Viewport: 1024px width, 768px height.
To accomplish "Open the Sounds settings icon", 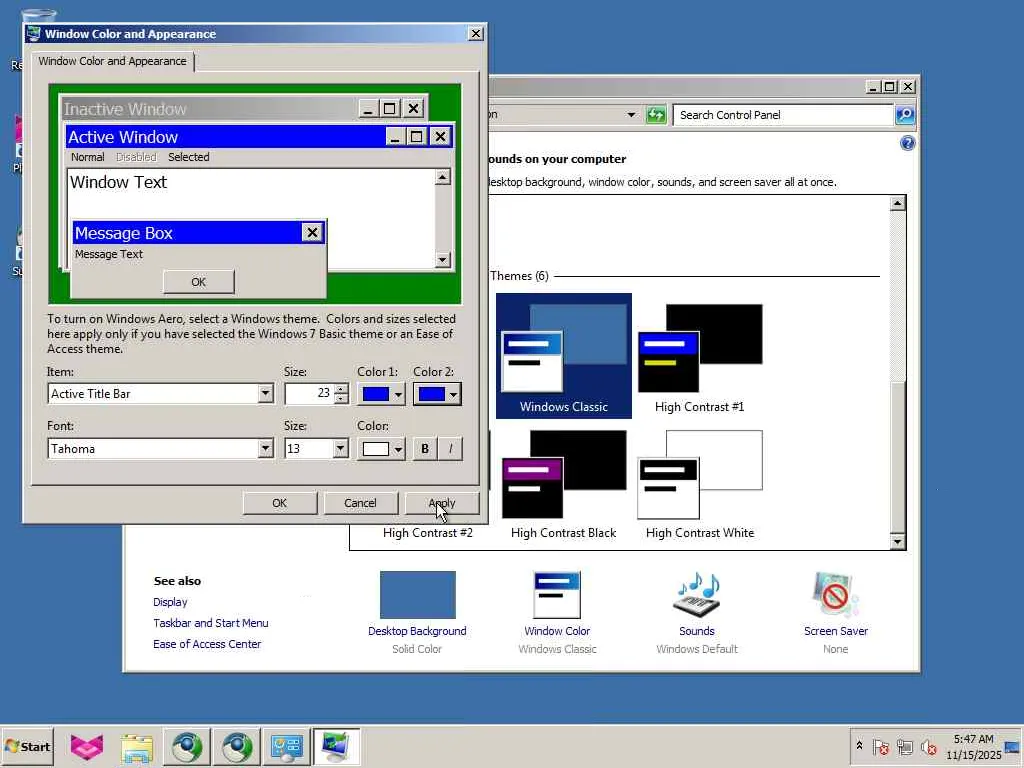I will pos(696,595).
